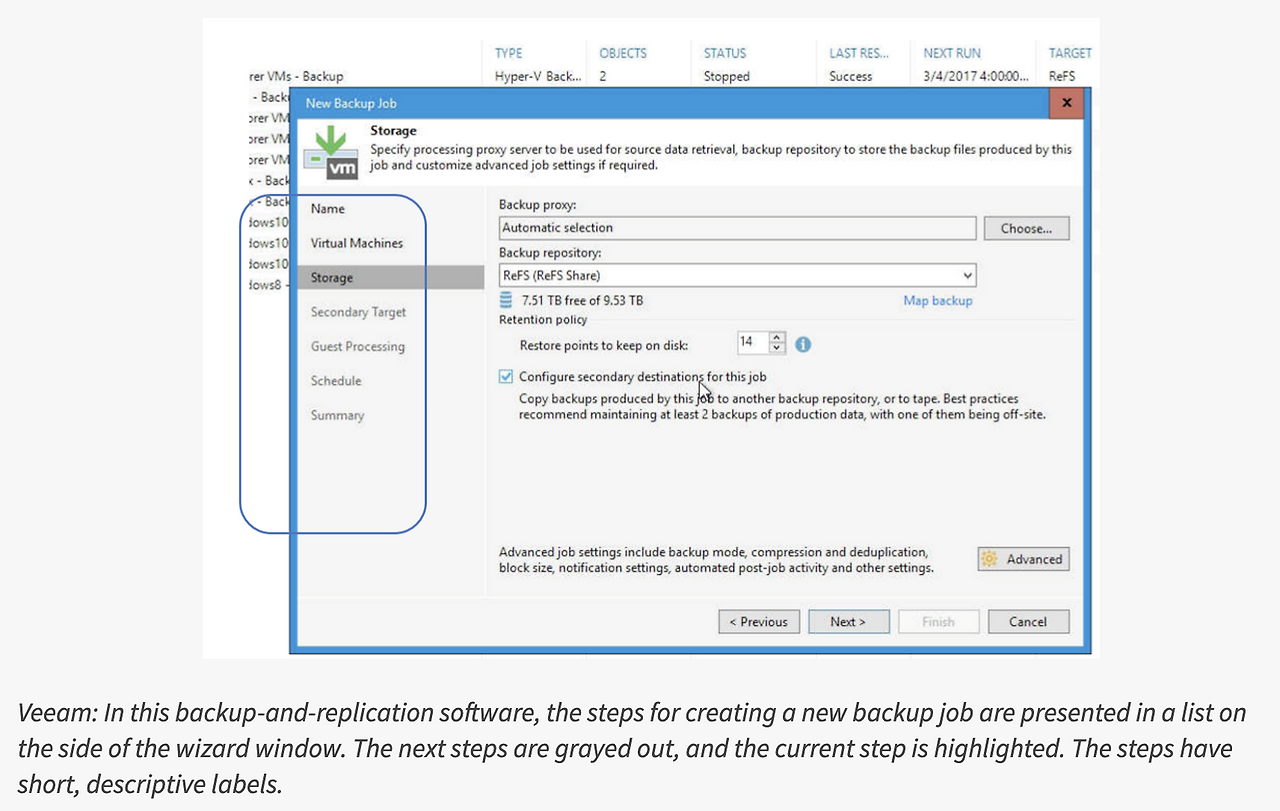1280x811 pixels.
Task: Sort jobs list by OBJECTS column
Action: point(623,53)
